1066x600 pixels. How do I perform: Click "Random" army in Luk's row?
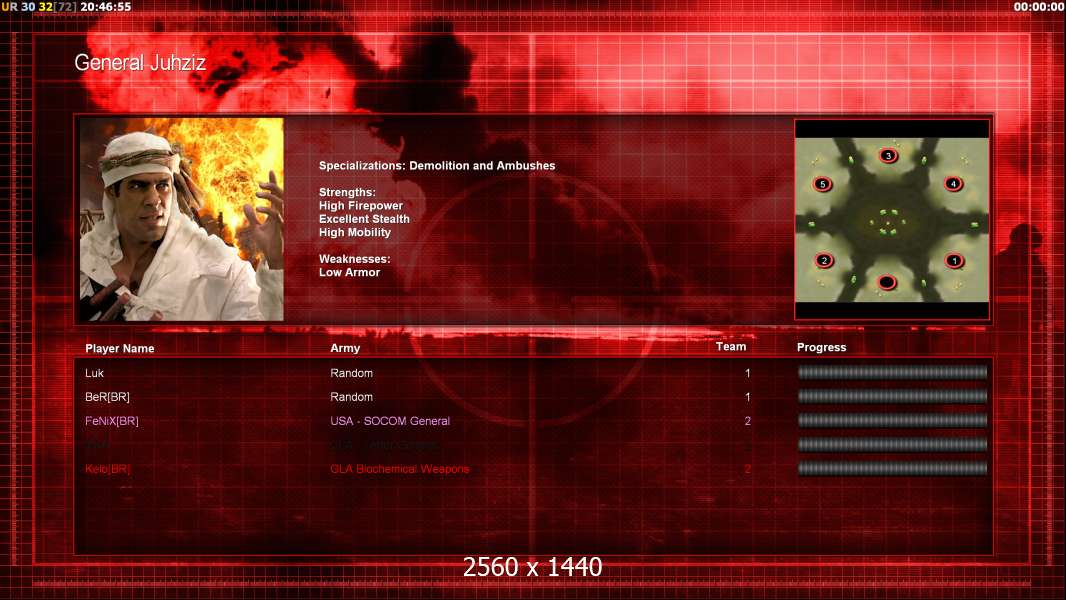(351, 373)
